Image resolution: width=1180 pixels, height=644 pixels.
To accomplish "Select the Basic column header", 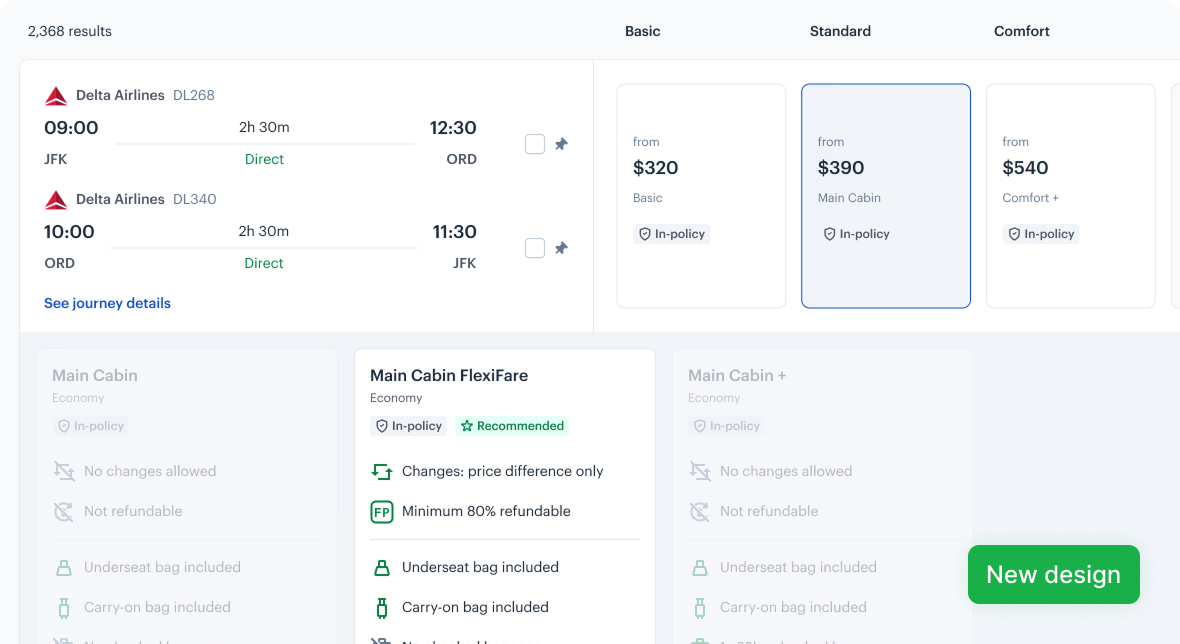I will 642,31.
